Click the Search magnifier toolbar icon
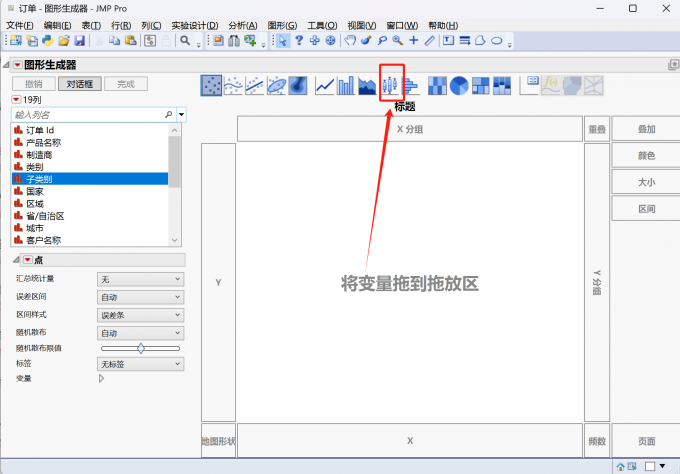The height and width of the screenshot is (474, 680). point(185,41)
